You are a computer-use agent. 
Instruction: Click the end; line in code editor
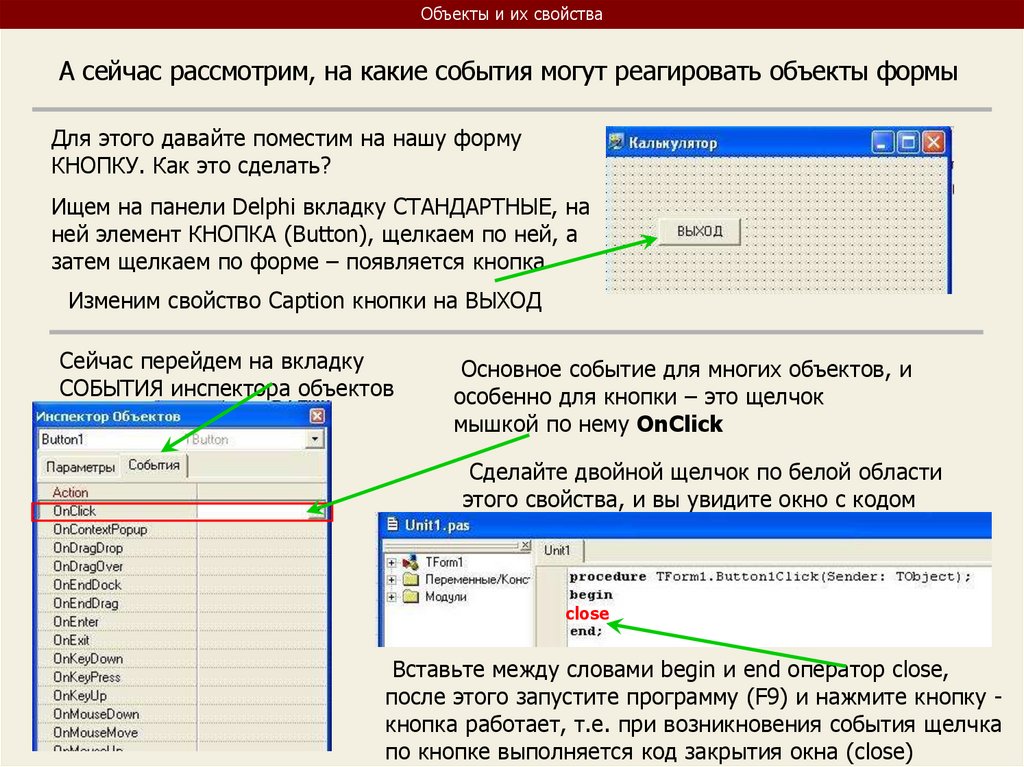pyautogui.click(x=586, y=631)
